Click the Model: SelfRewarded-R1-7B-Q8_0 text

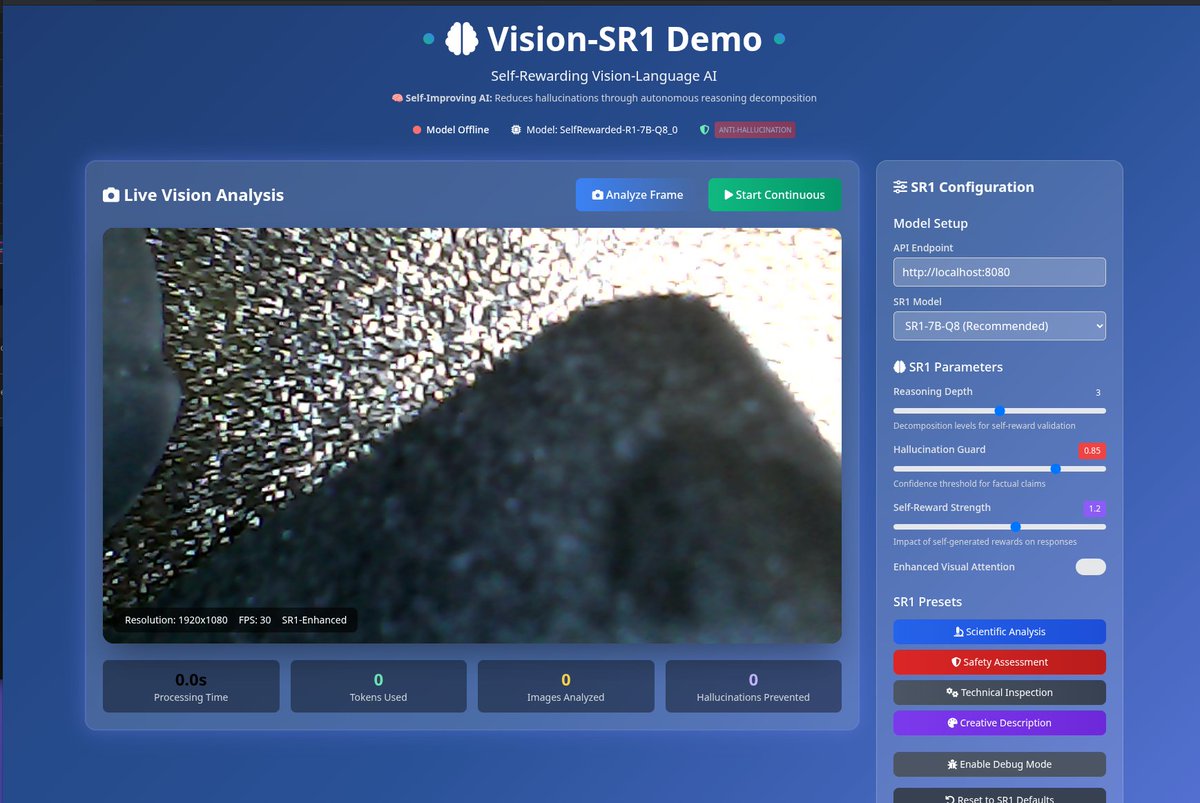click(602, 130)
